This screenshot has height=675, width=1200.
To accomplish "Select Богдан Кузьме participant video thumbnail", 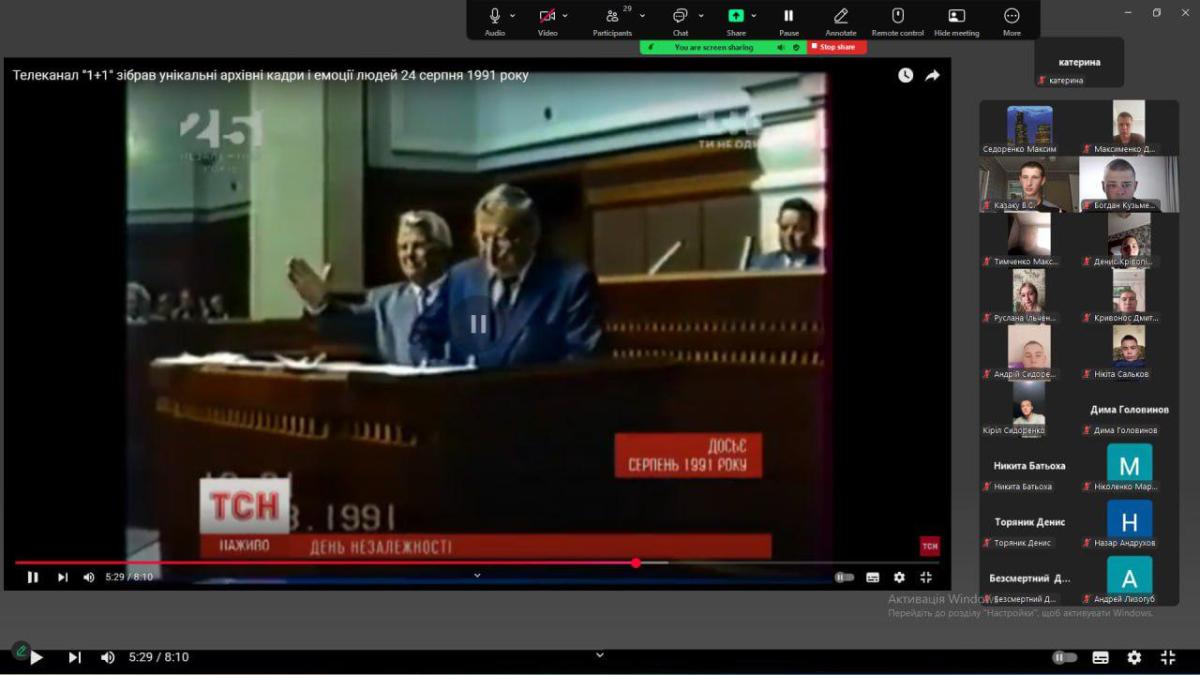I will click(x=1128, y=184).
